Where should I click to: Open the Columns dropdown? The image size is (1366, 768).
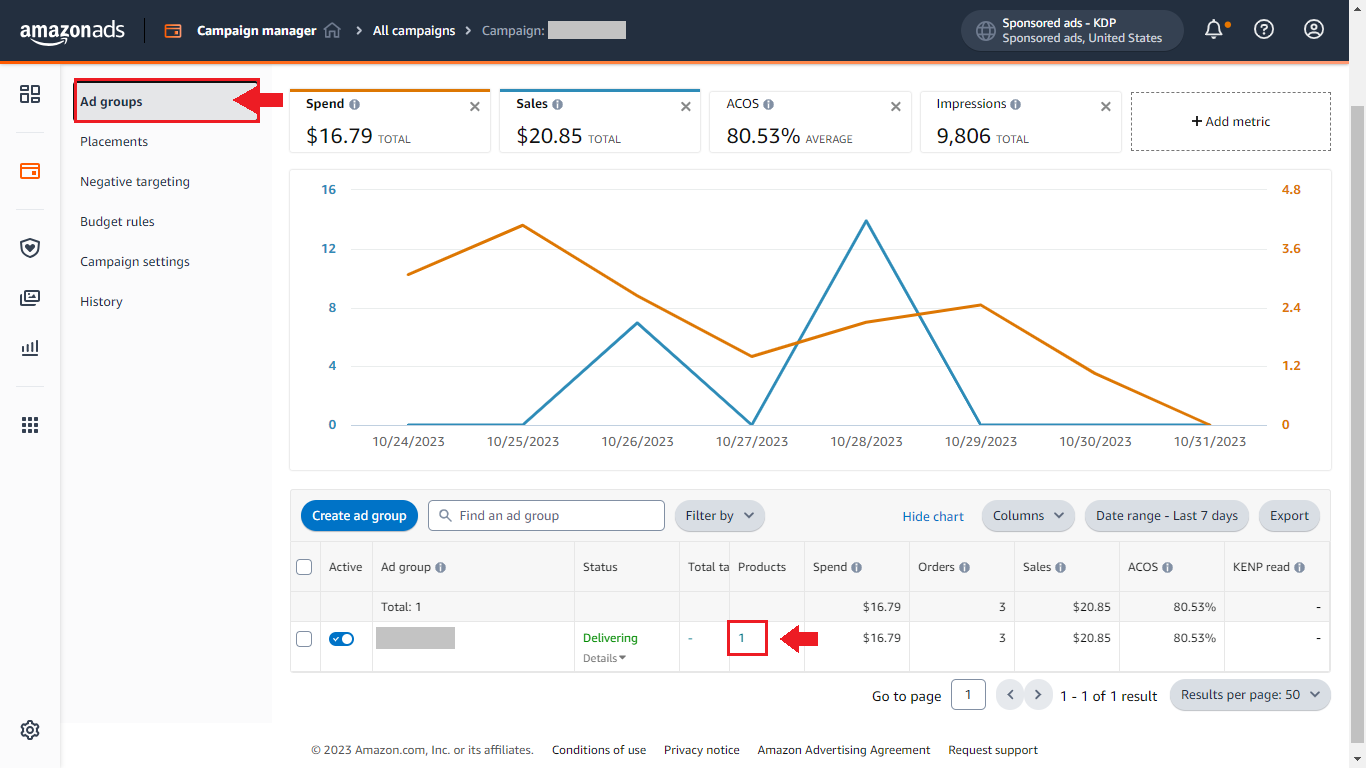pyautogui.click(x=1028, y=515)
